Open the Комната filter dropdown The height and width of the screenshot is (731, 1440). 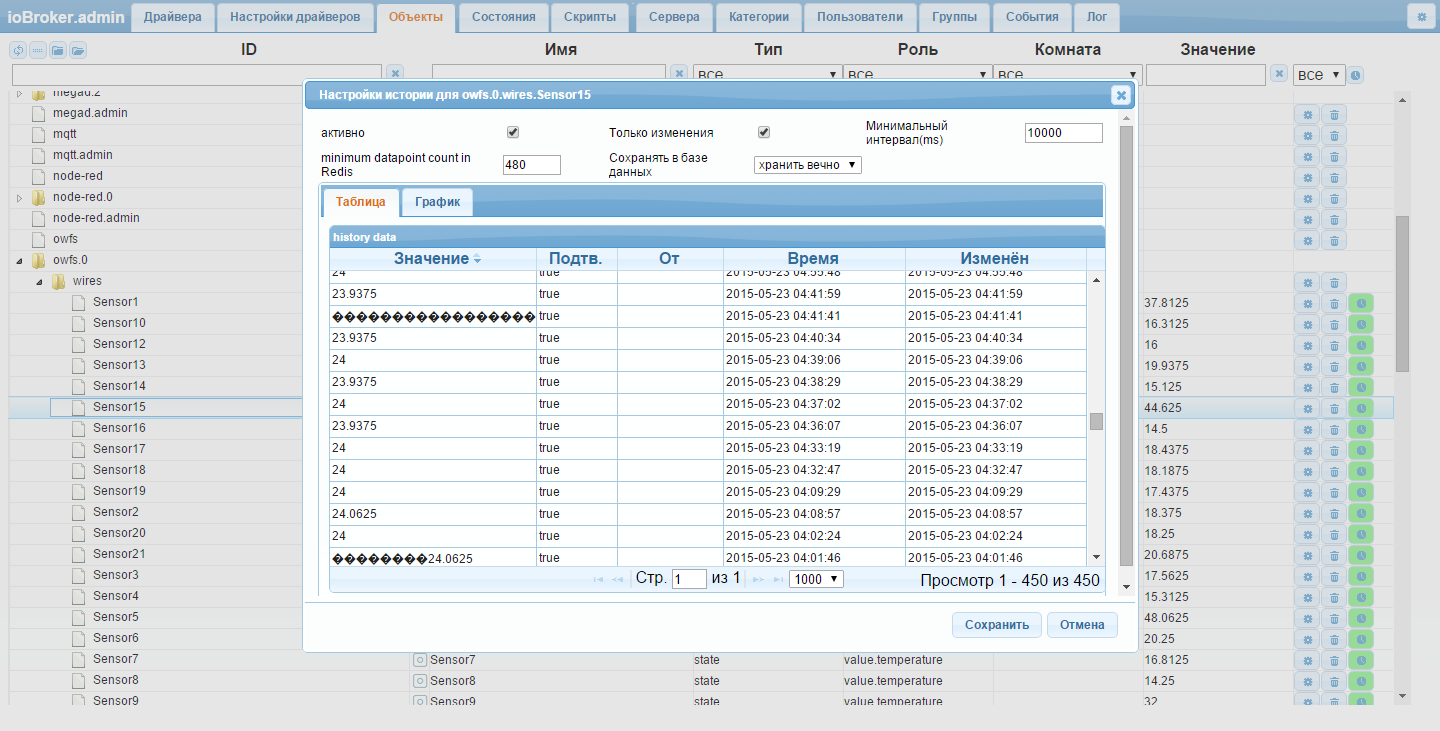pos(1068,75)
